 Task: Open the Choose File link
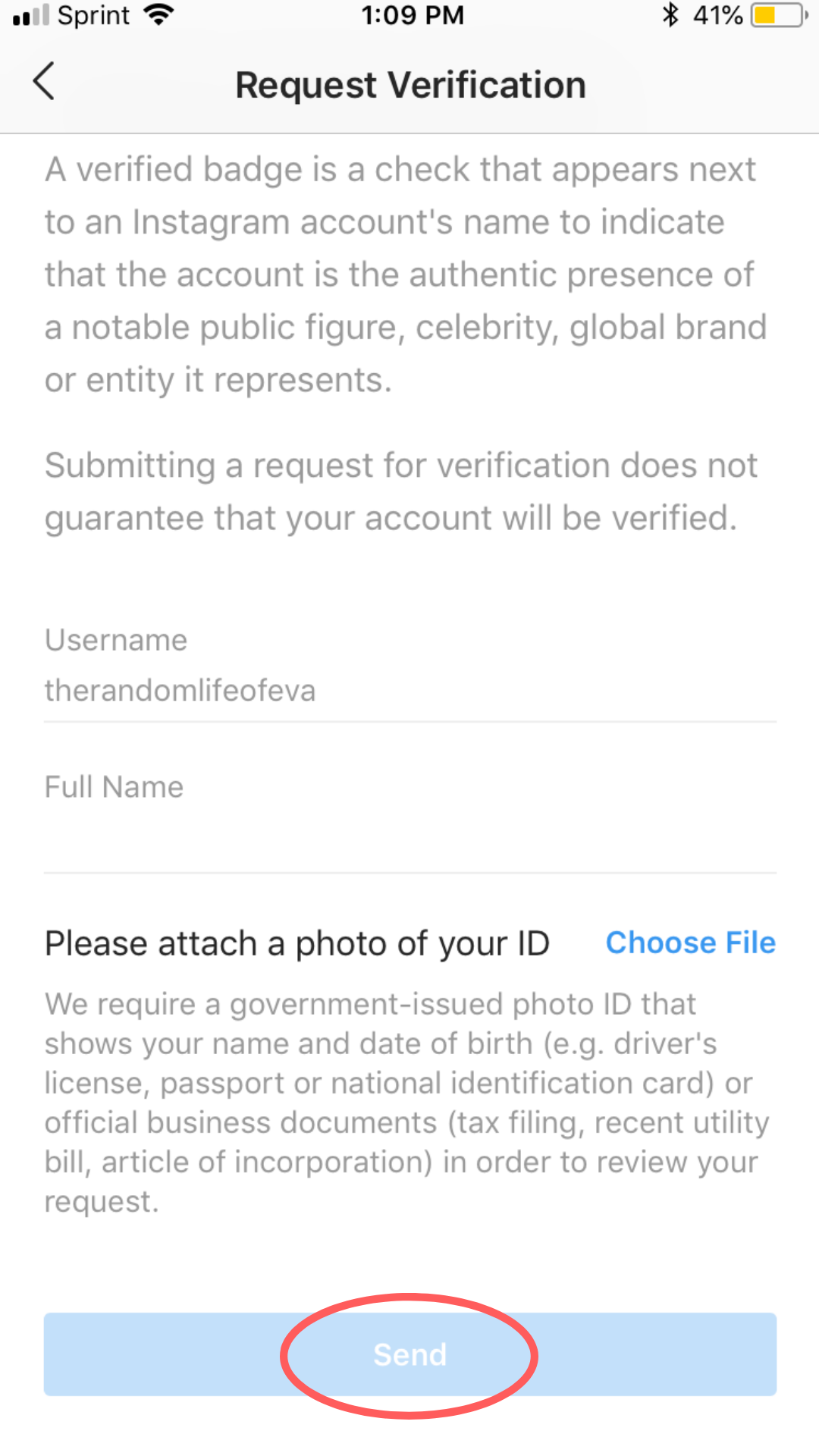coord(690,943)
